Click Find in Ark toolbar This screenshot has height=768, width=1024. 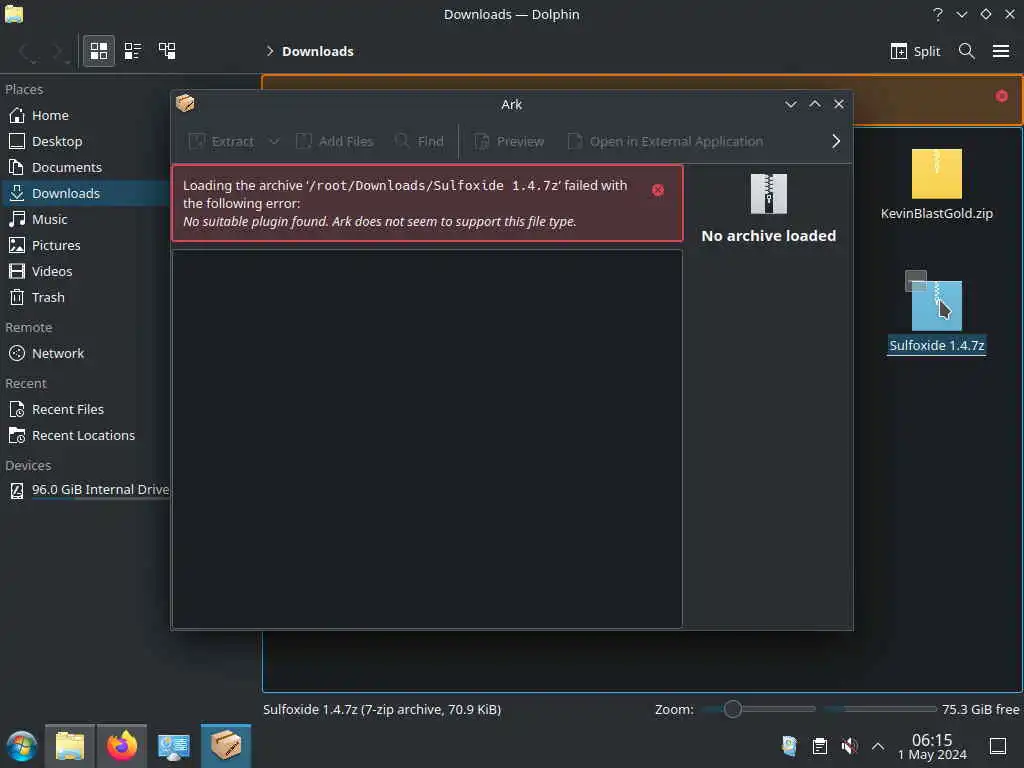coord(420,141)
